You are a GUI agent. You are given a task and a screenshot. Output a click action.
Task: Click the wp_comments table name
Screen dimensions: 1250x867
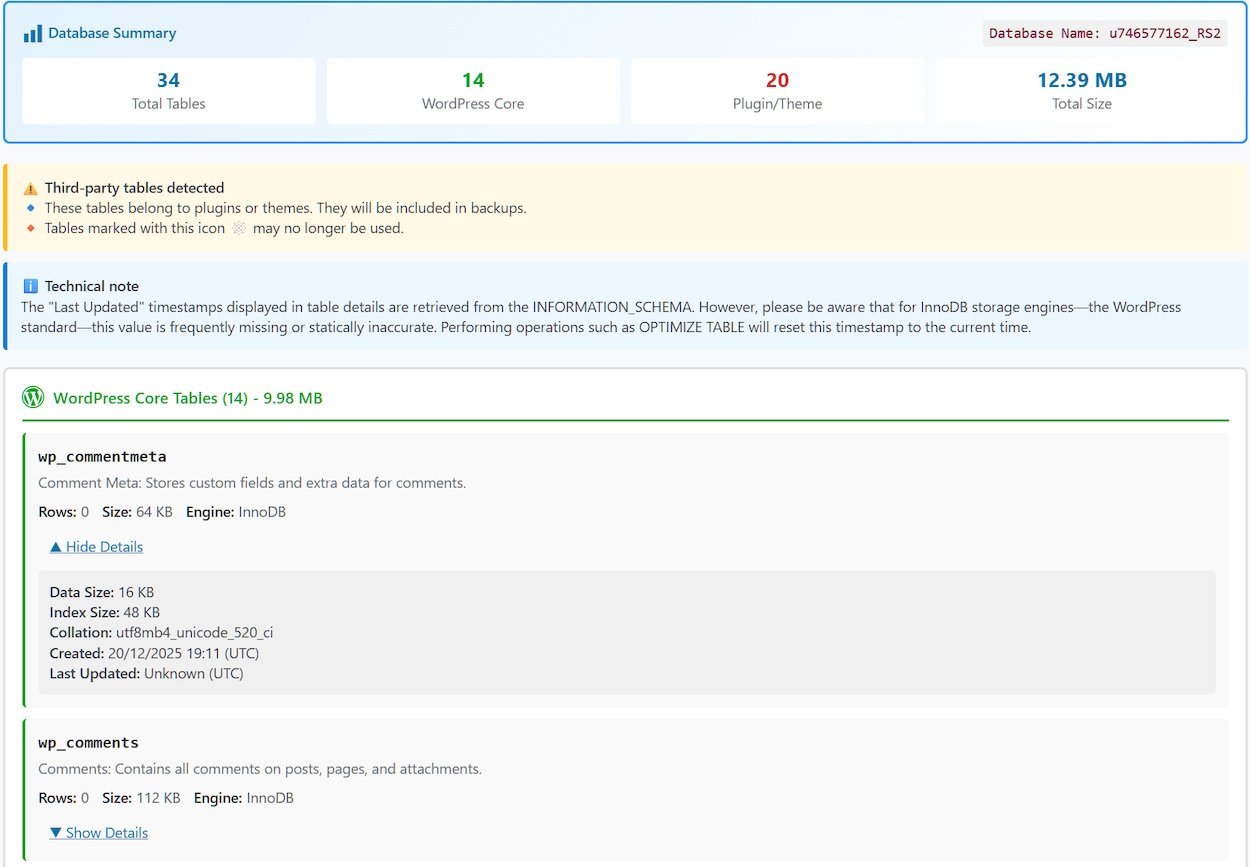click(x=88, y=743)
